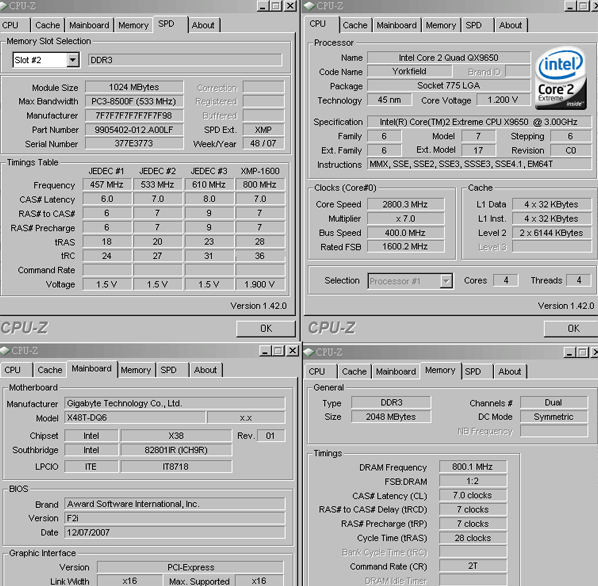Image resolution: width=598 pixels, height=586 pixels.
Task: Click the BIOS Date field 12/07/2007
Action: point(175,532)
